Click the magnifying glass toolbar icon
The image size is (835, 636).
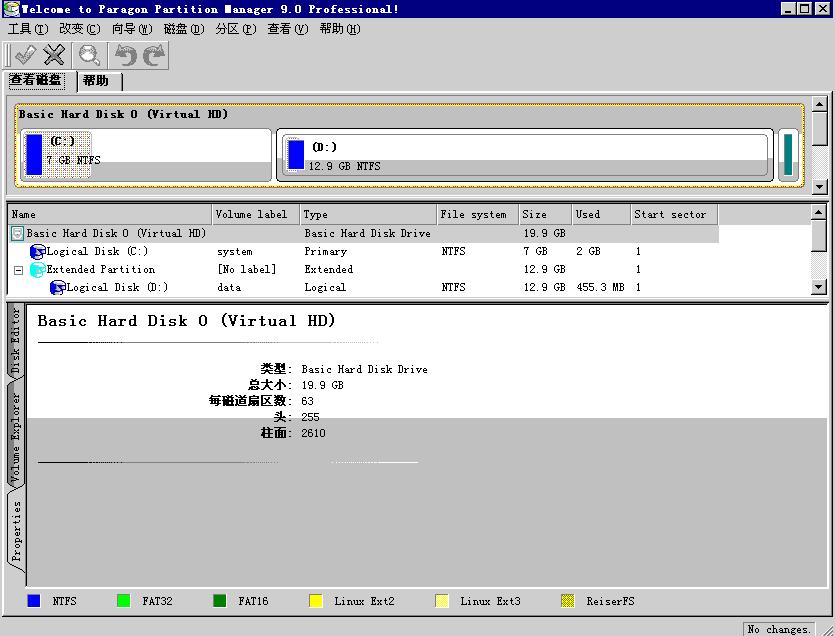(90, 56)
